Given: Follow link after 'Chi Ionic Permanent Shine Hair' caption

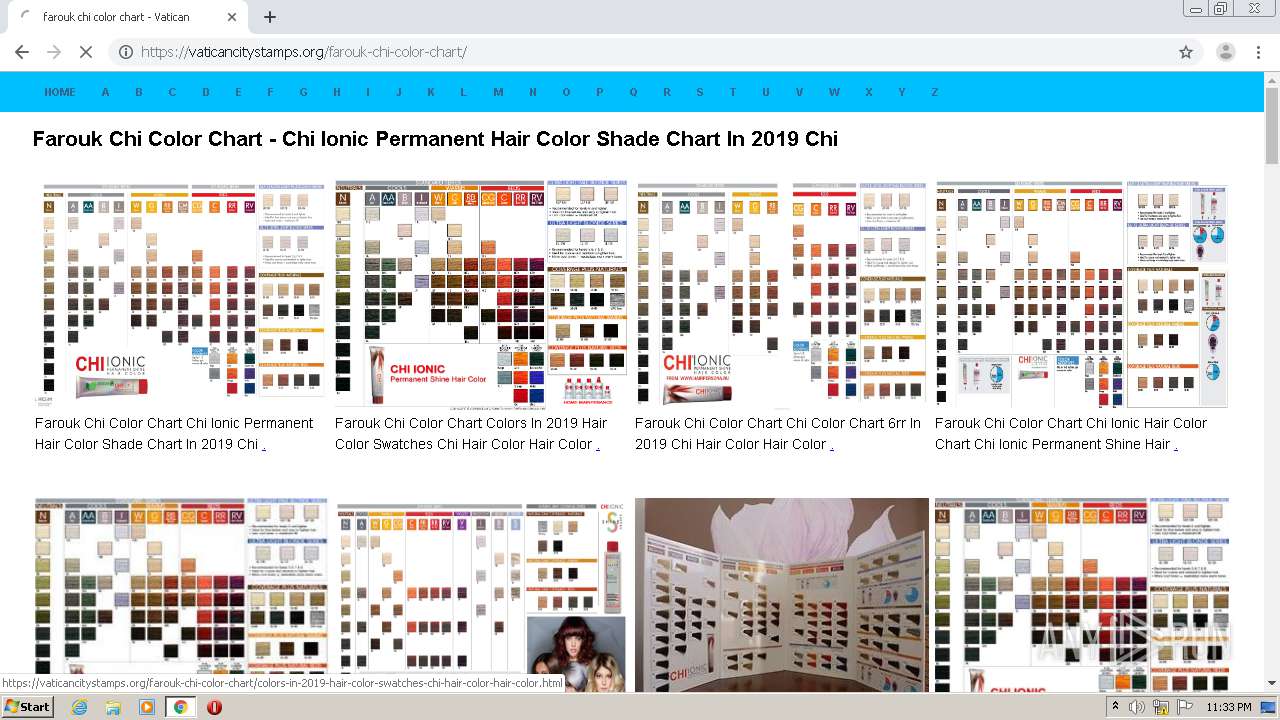Looking at the screenshot, I should coord(1176,445).
